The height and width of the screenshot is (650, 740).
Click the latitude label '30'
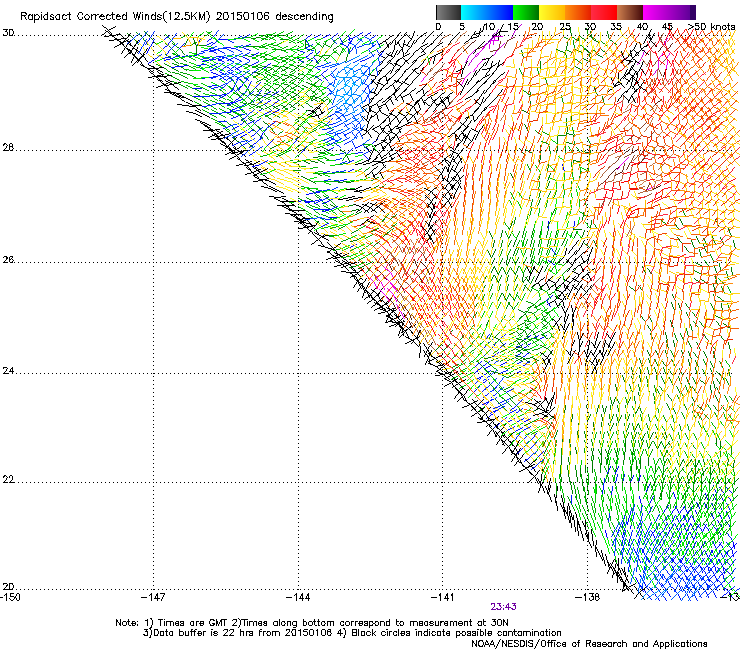[8, 33]
